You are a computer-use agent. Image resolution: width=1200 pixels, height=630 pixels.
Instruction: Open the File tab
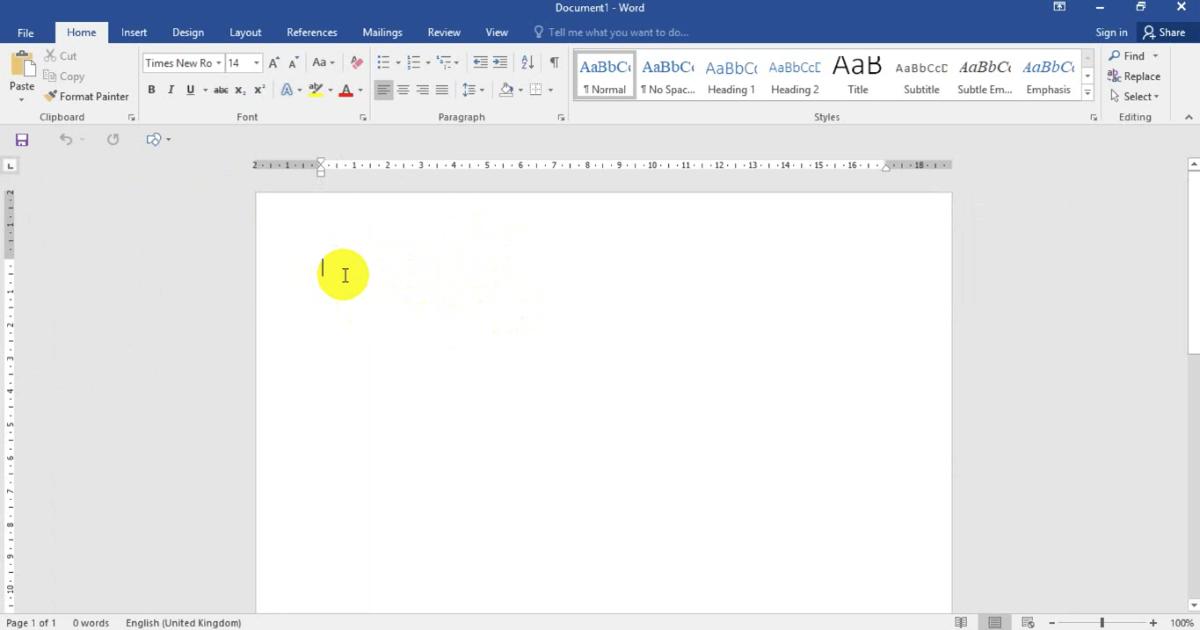tap(26, 33)
